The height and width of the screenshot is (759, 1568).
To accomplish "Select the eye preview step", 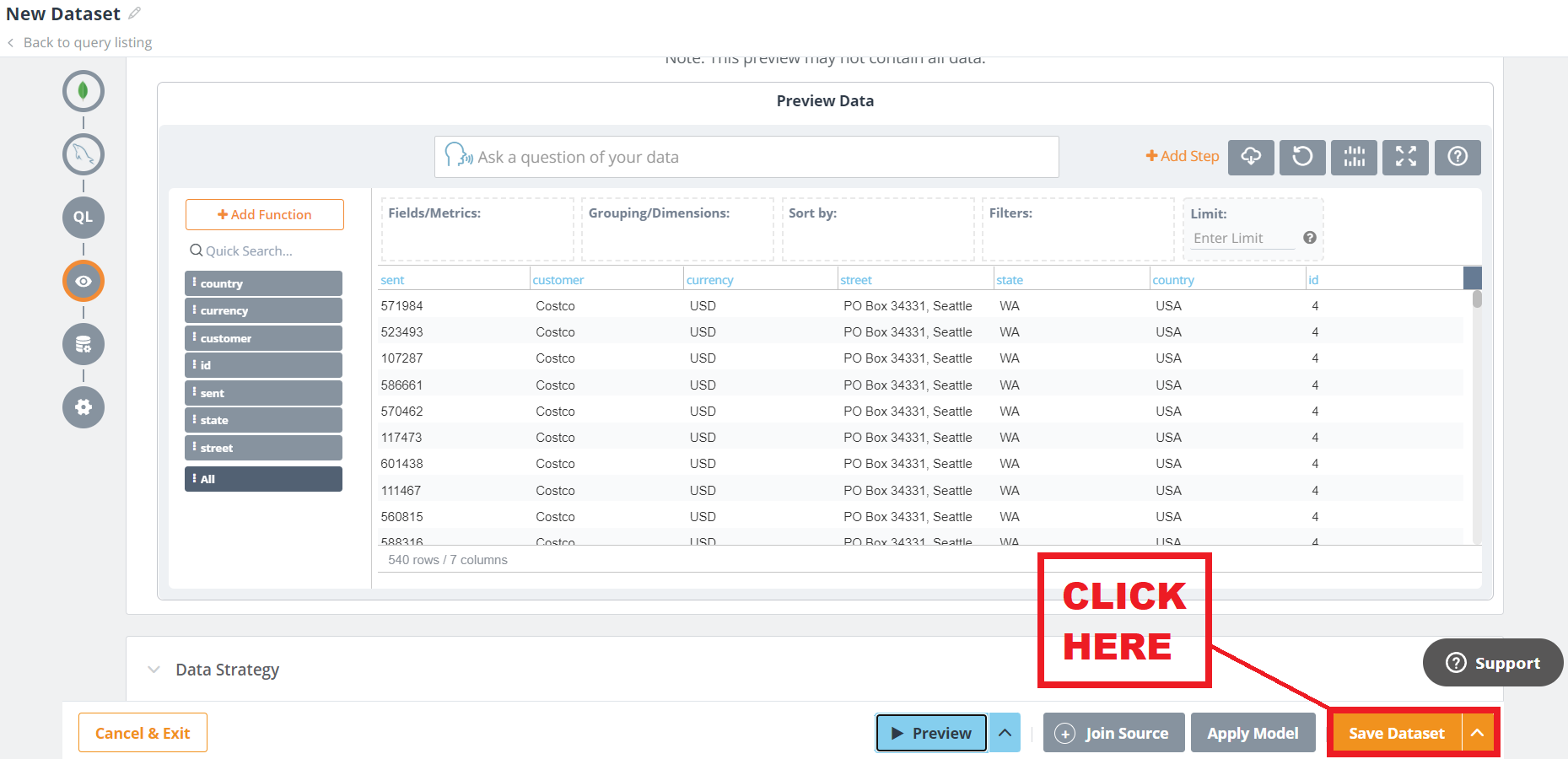I will 83,281.
